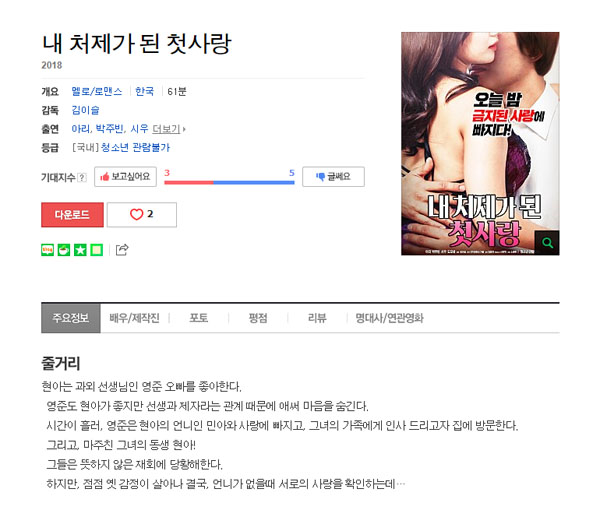Open the 포토 tab
This screenshot has width=600, height=510.
point(199,318)
